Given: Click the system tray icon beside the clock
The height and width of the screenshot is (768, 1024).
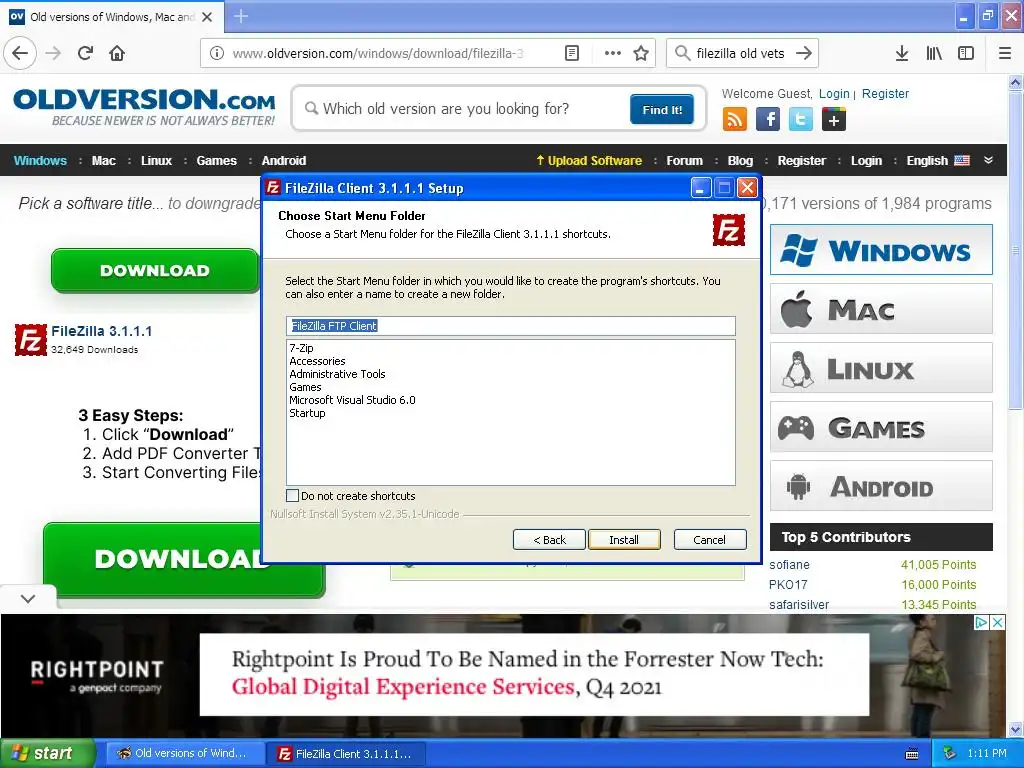Looking at the screenshot, I should point(950,753).
